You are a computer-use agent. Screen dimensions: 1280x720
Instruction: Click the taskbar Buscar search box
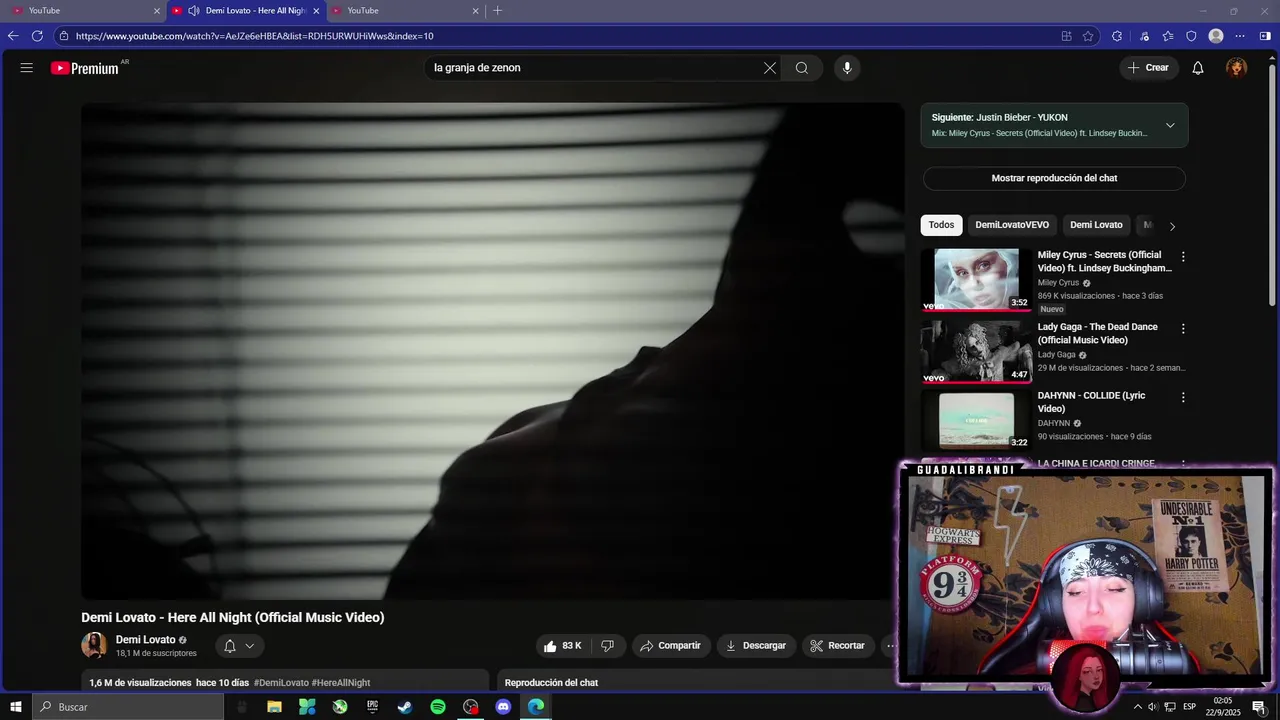coord(128,707)
